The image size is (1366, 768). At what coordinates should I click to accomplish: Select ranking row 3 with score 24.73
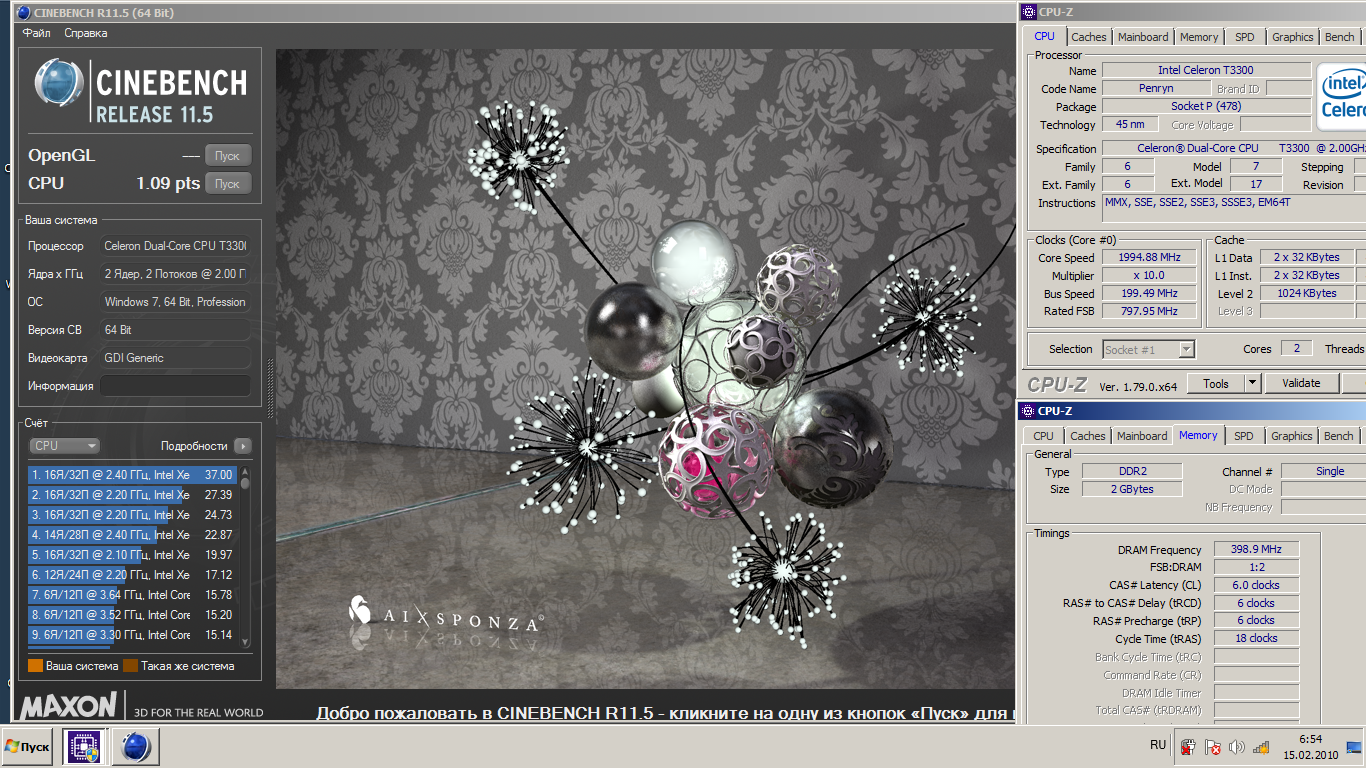[x=132, y=515]
